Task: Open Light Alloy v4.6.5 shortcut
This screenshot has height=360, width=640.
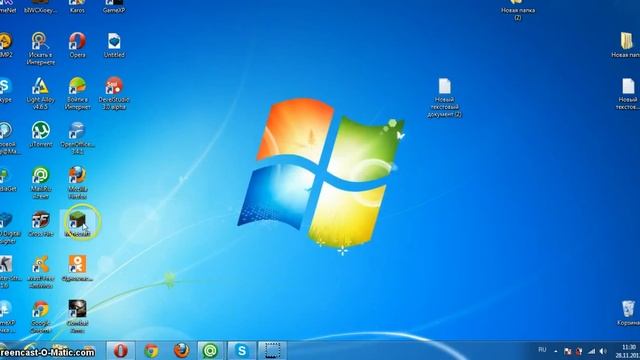Action: 40,93
